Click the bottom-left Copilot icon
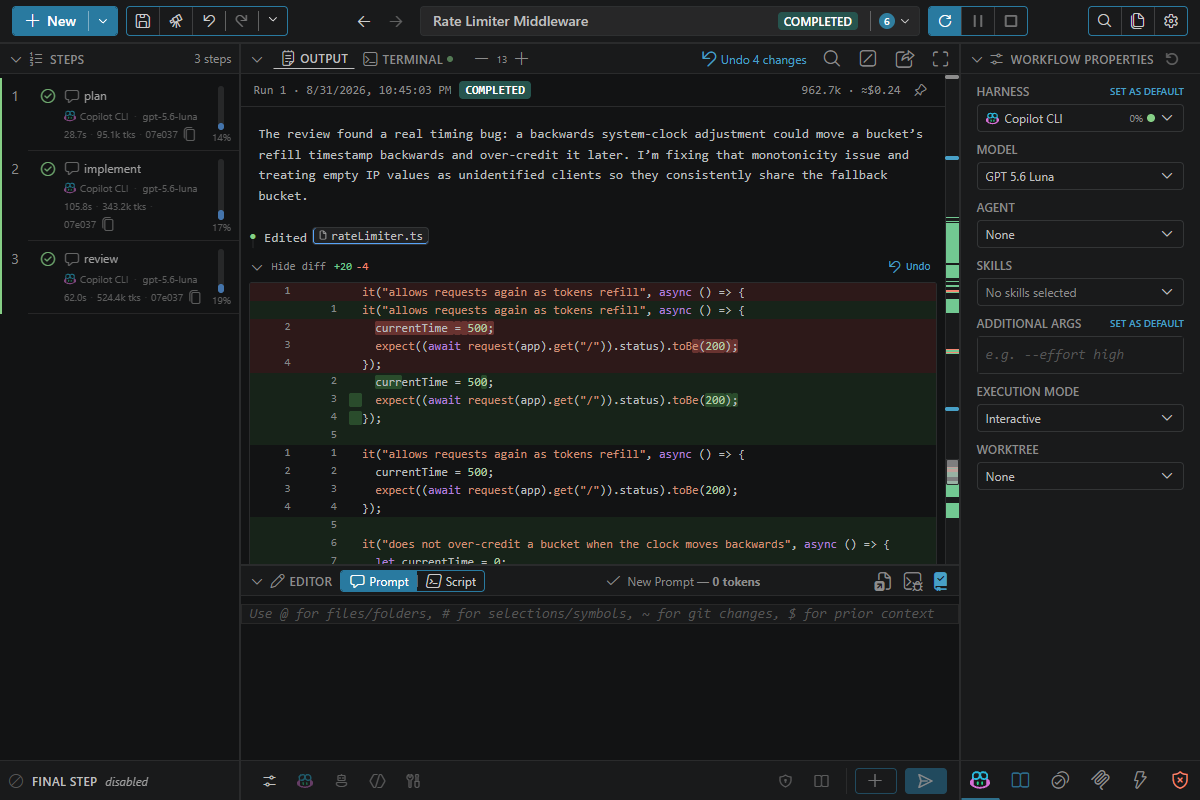1200x800 pixels. (x=305, y=781)
